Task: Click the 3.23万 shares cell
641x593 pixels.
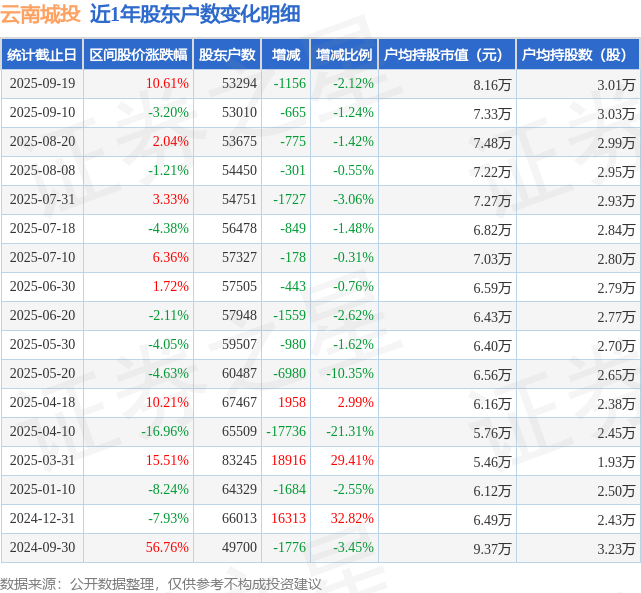Action: pos(616,549)
